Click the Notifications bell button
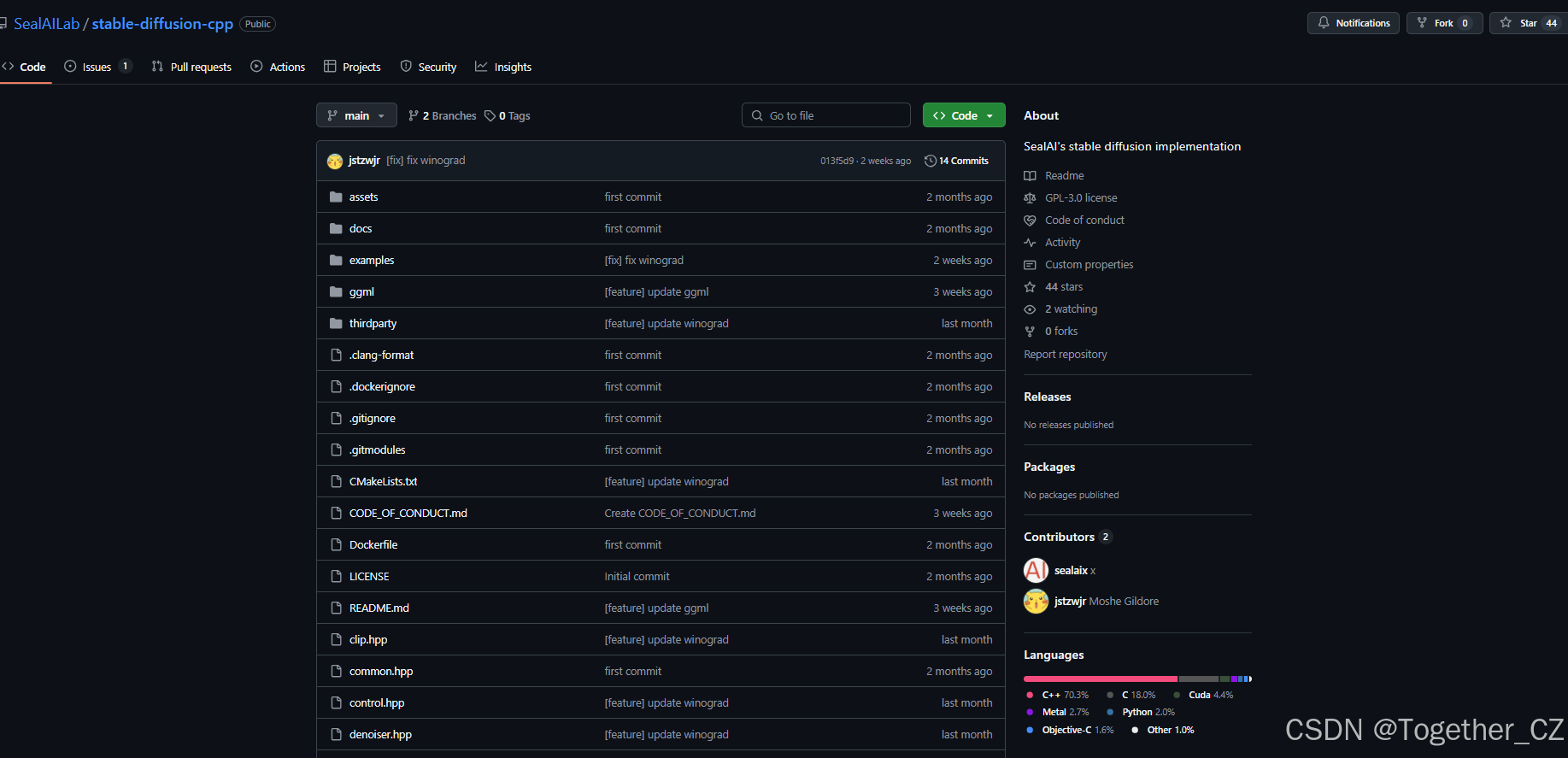 click(1354, 23)
